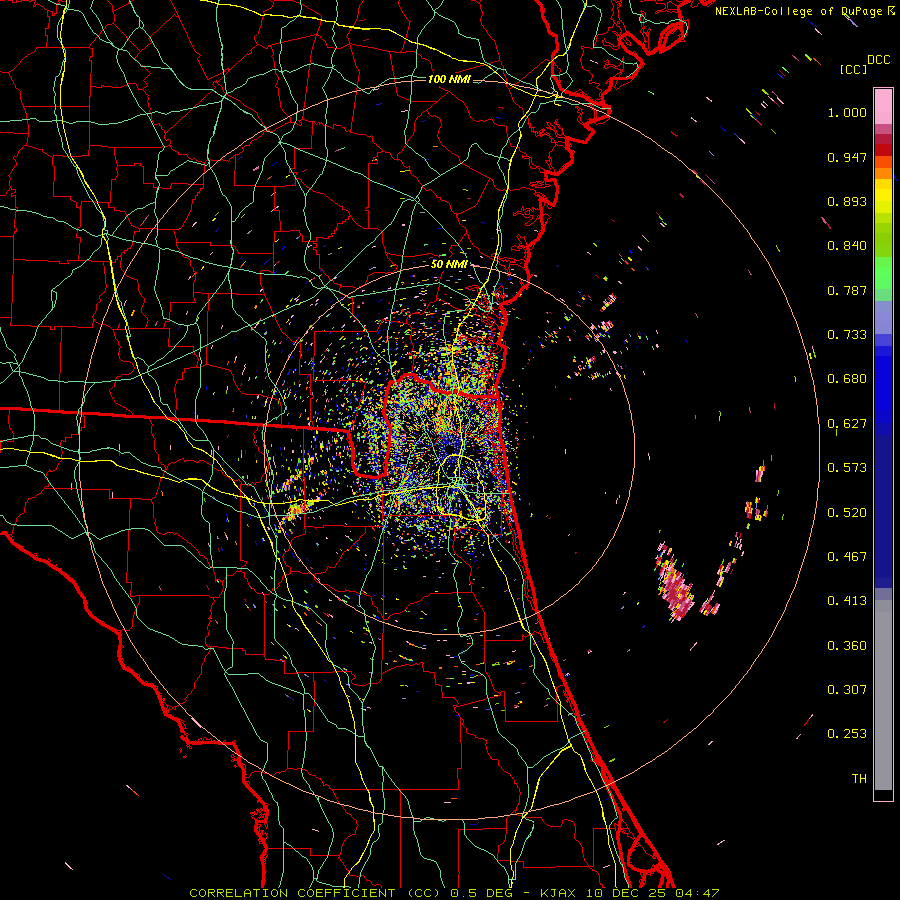Image resolution: width=900 pixels, height=900 pixels.
Task: Click the 0.467 legend value
Action: (847, 557)
